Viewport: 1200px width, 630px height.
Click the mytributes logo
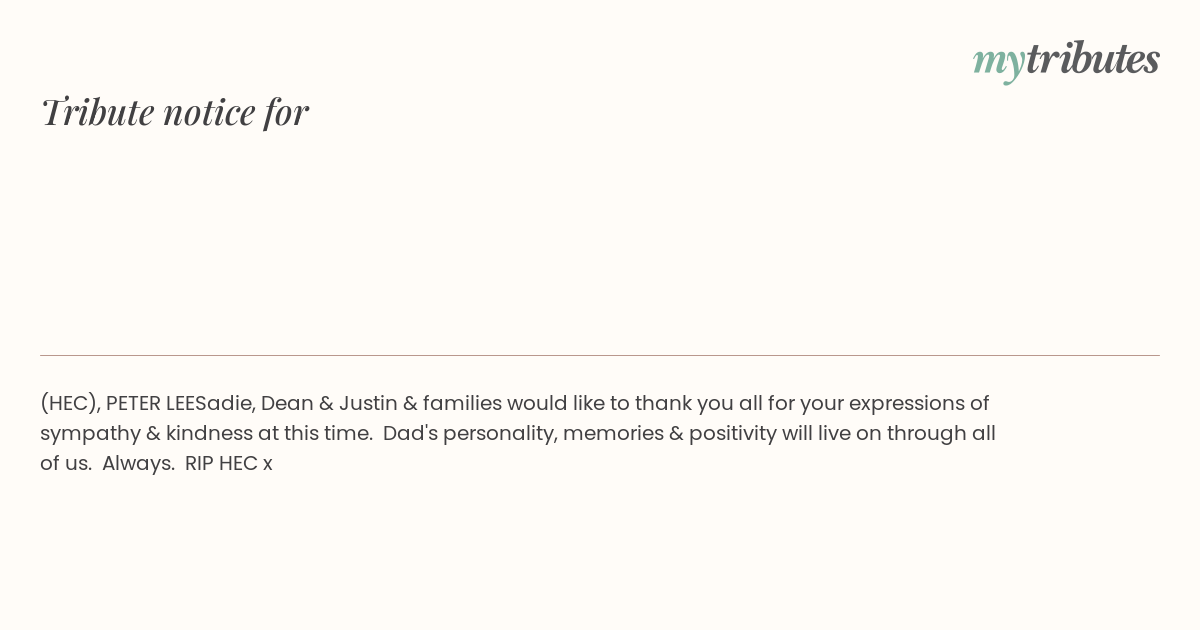(1066, 60)
